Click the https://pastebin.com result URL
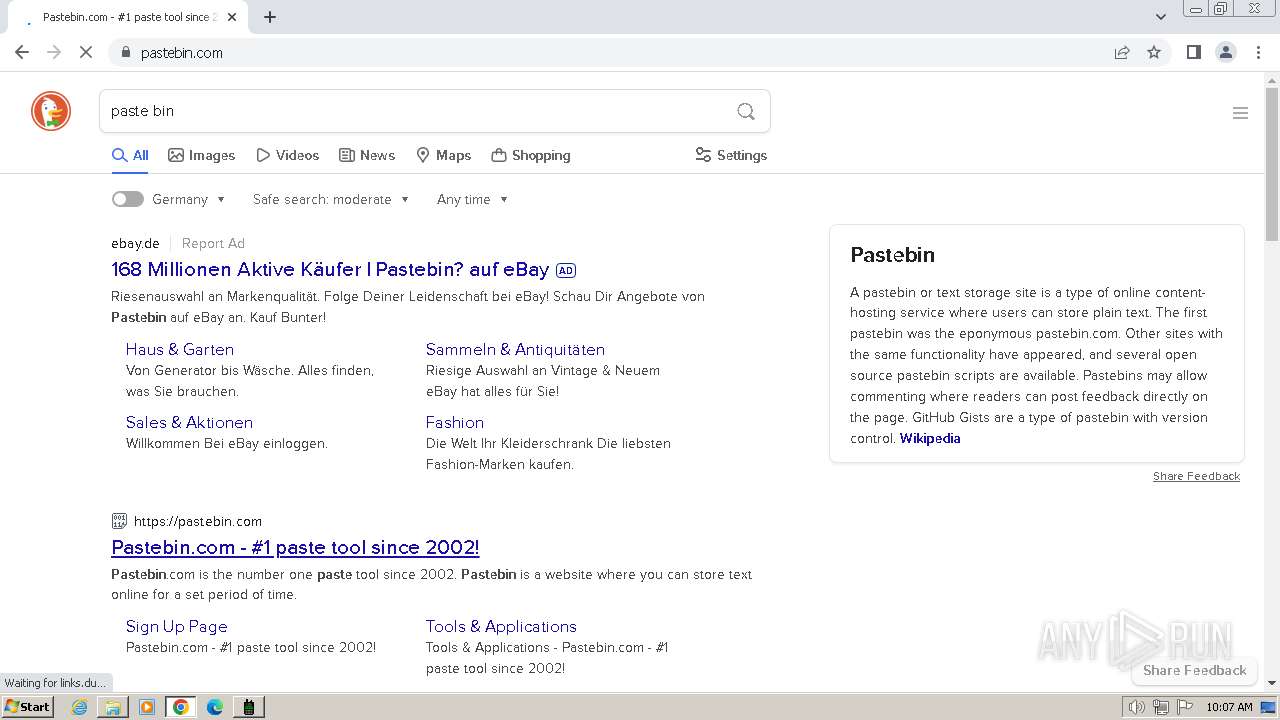Image resolution: width=1280 pixels, height=720 pixels. (198, 521)
